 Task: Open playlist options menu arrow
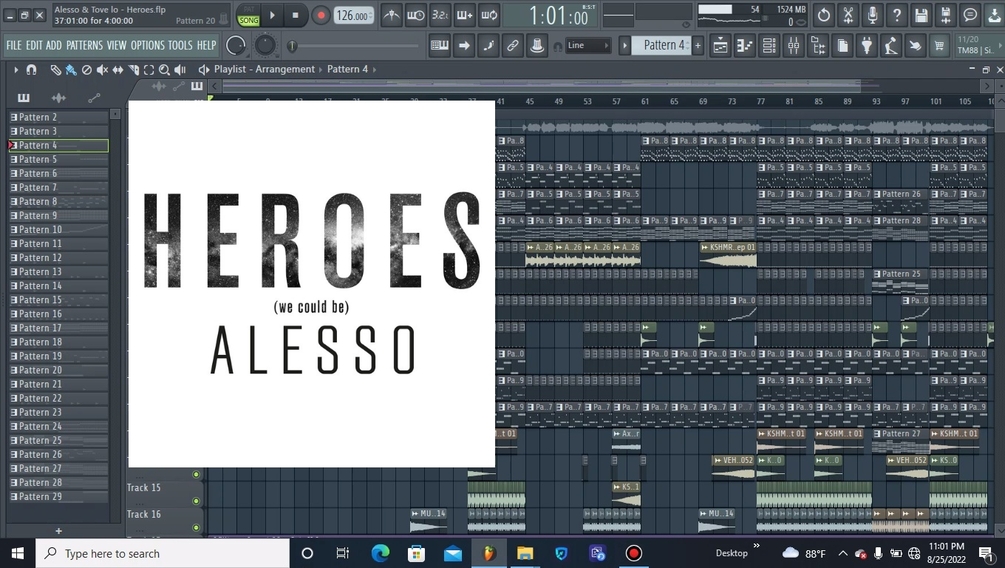[x=16, y=69]
